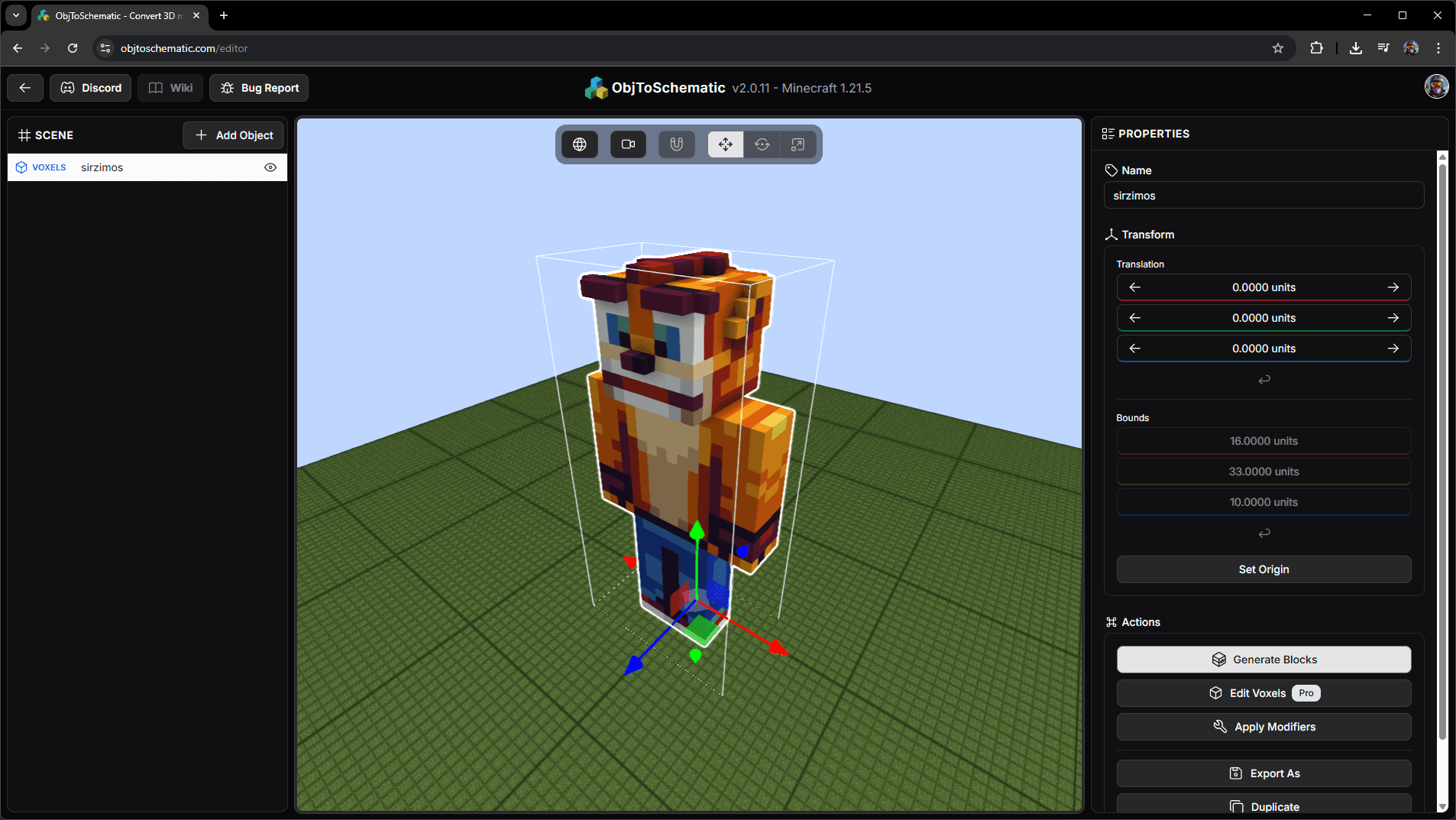Image resolution: width=1456 pixels, height=820 pixels.
Task: Edit the Name field containing sirzimos
Action: [1263, 196]
